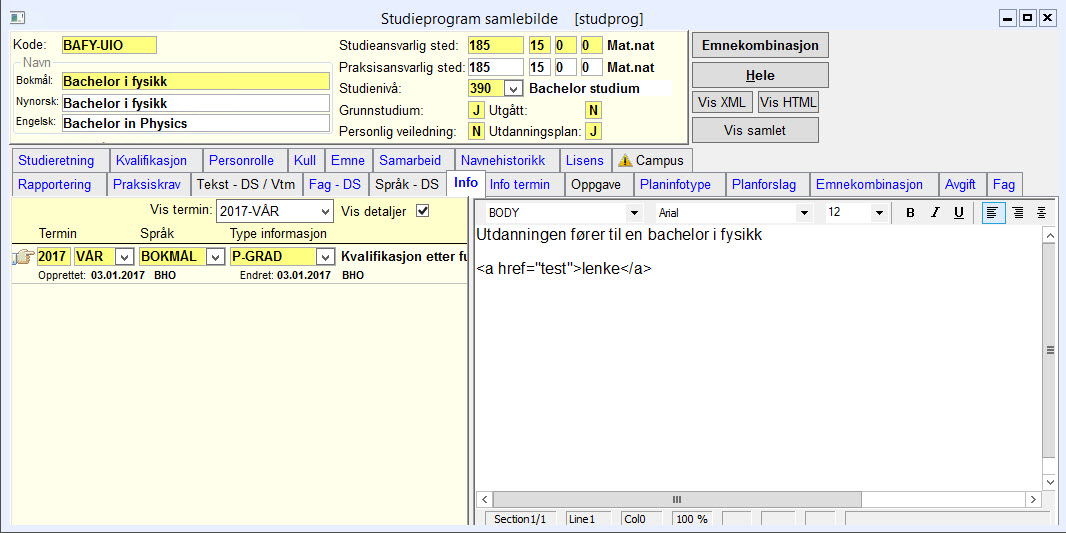Image resolution: width=1066 pixels, height=533 pixels.
Task: Open the Oppgave tab
Action: (600, 184)
